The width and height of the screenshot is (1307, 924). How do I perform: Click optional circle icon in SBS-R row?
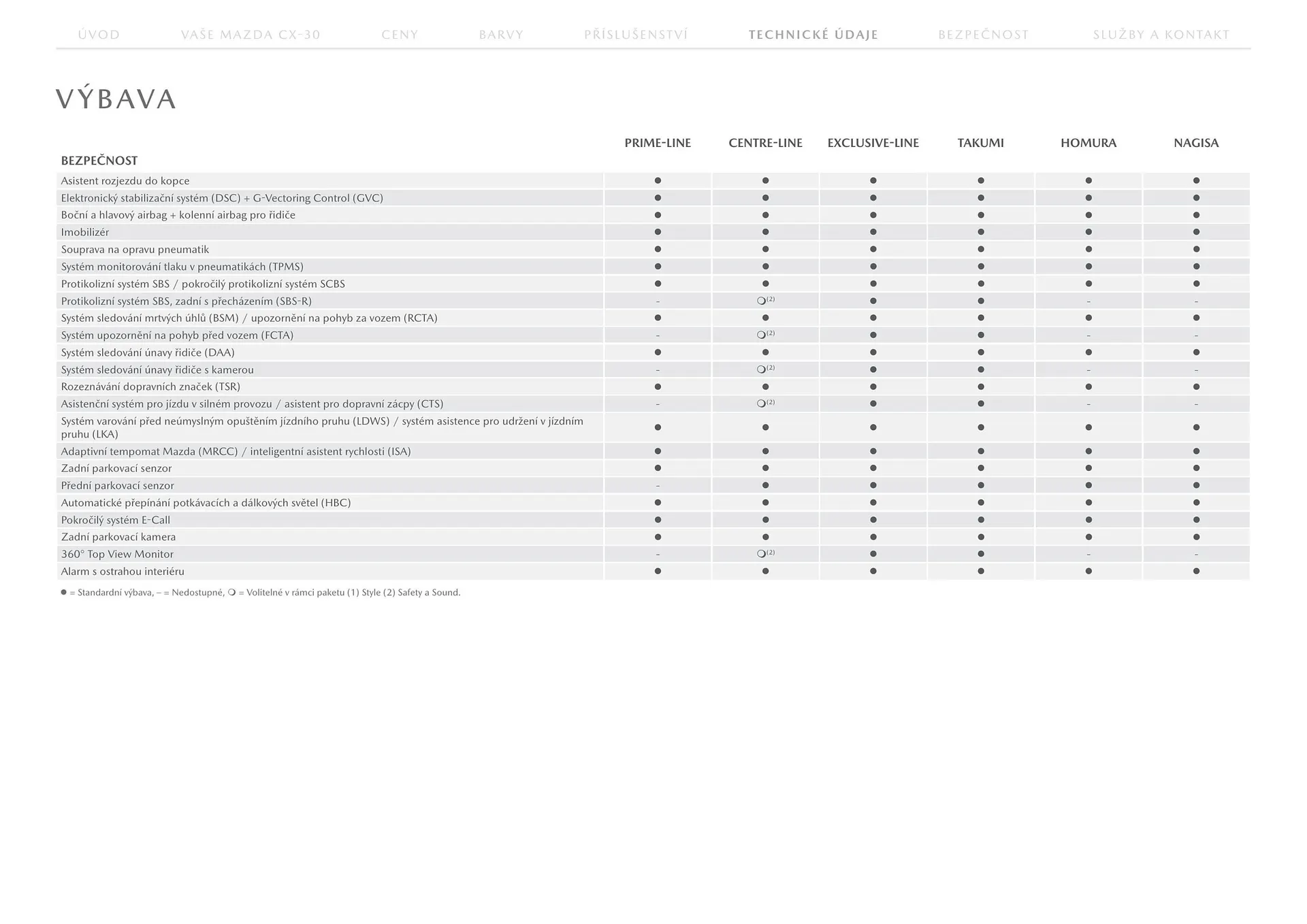[762, 301]
